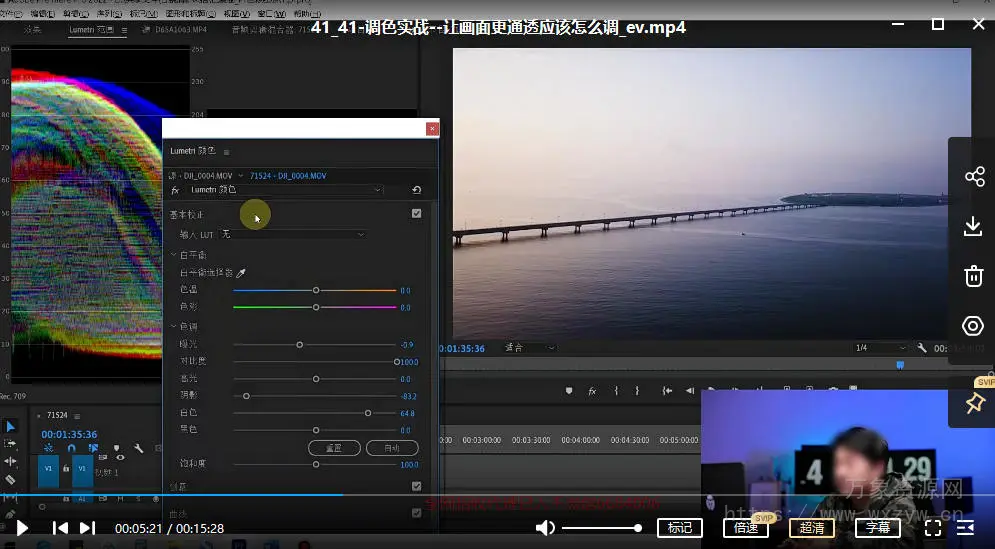Play the video with the play button
This screenshot has height=549, width=995.
coord(22,528)
